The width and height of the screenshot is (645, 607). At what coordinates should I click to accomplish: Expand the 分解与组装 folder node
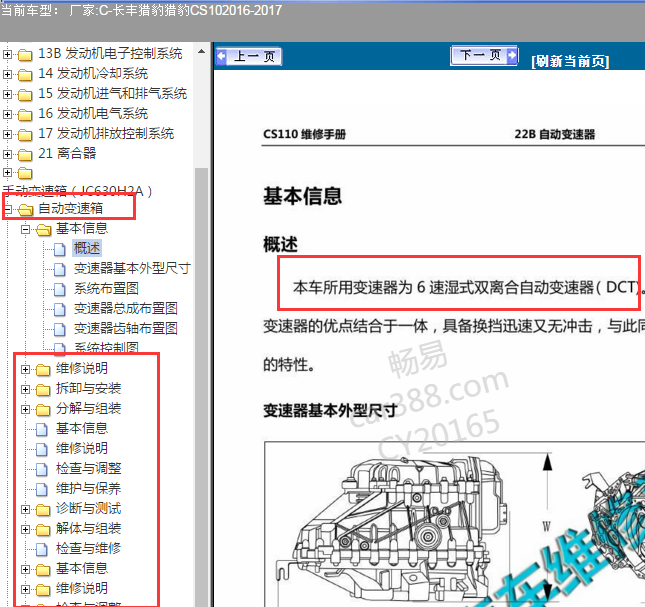pyautogui.click(x=26, y=409)
